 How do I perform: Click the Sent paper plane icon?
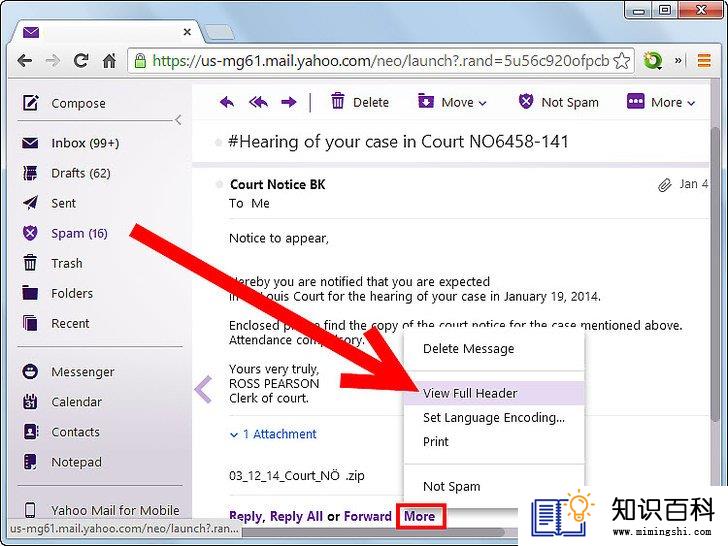(30, 203)
